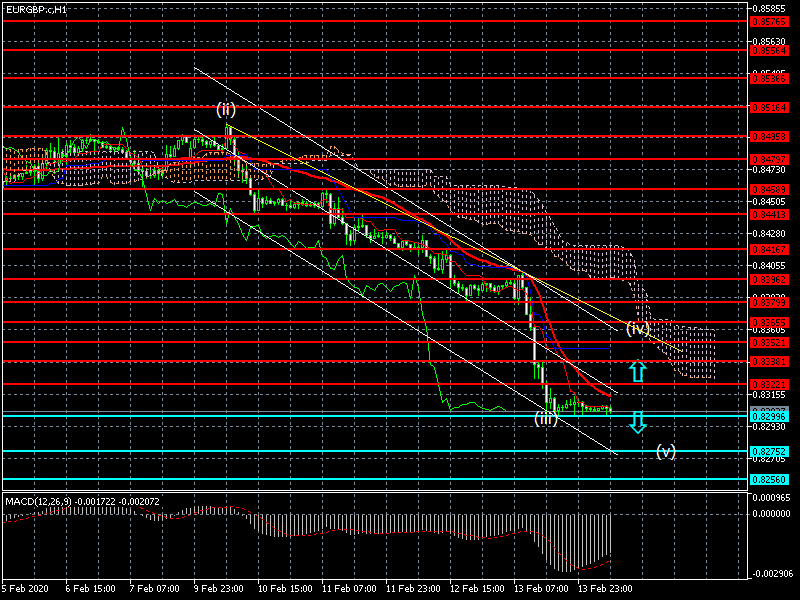Click the 7 Feb 07:00 time label
The height and width of the screenshot is (600, 800).
tap(155, 589)
